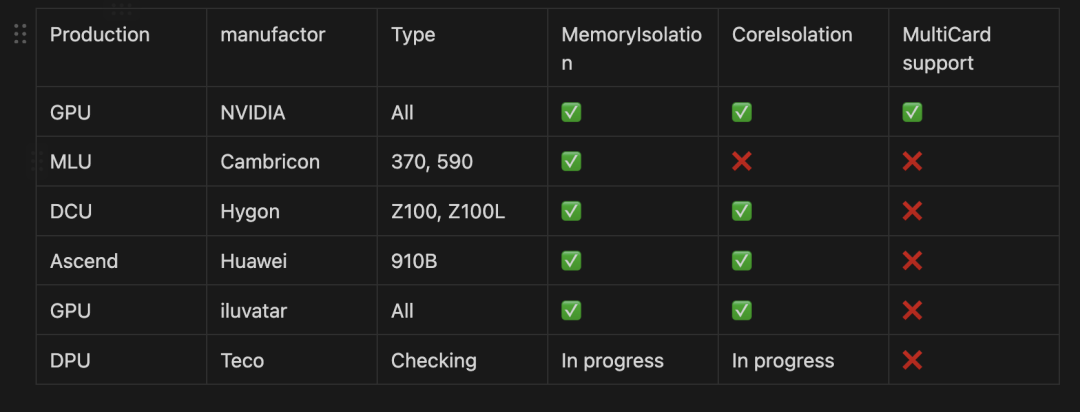Select the MultiCard support header cell

(946, 48)
